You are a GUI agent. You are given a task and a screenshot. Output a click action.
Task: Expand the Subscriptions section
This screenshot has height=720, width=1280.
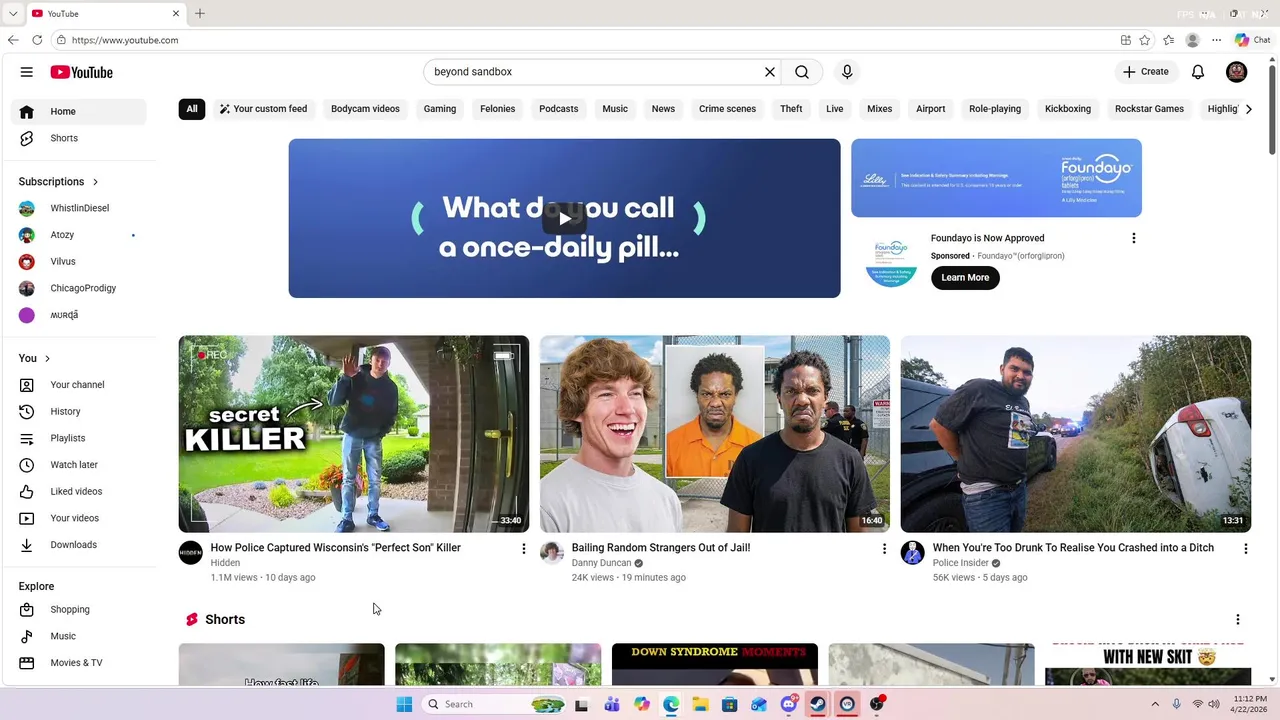(x=59, y=181)
